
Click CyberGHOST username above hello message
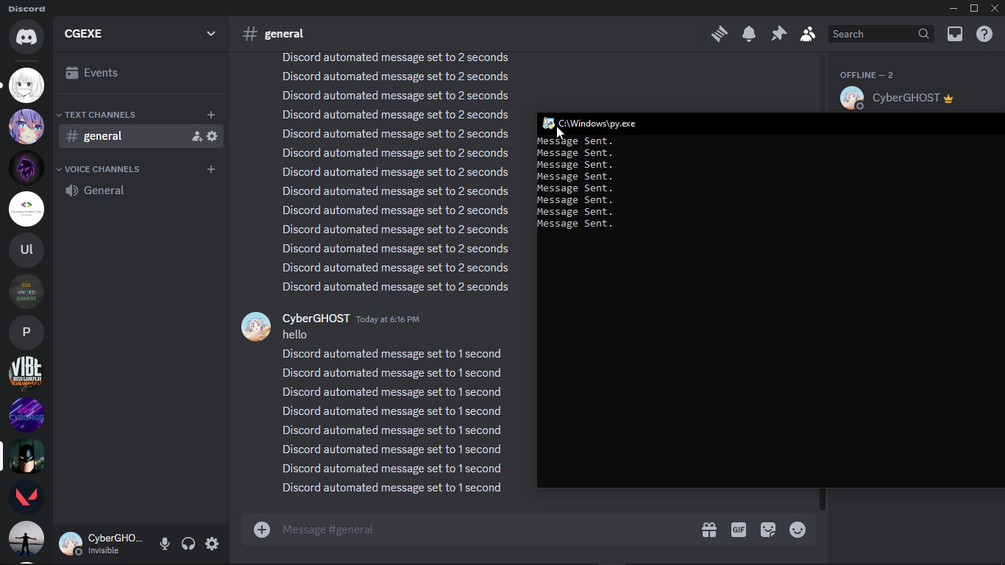tap(316, 318)
